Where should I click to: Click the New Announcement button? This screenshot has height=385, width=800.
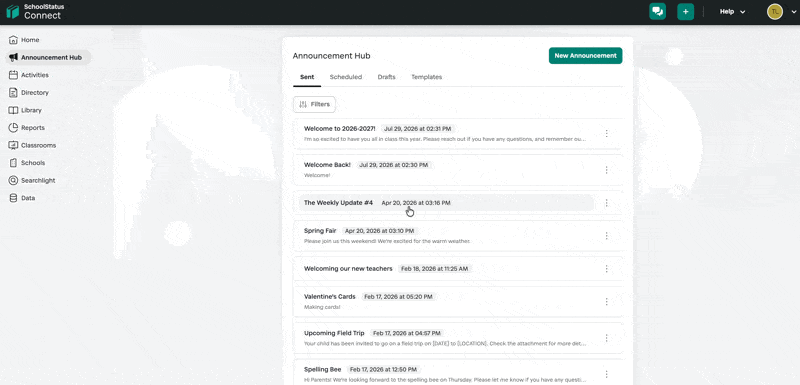(585, 56)
